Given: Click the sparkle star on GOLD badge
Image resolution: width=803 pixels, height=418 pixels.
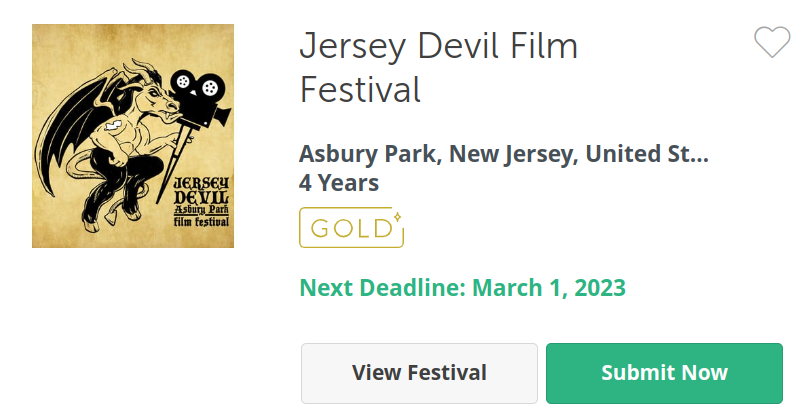Looking at the screenshot, I should [397, 217].
